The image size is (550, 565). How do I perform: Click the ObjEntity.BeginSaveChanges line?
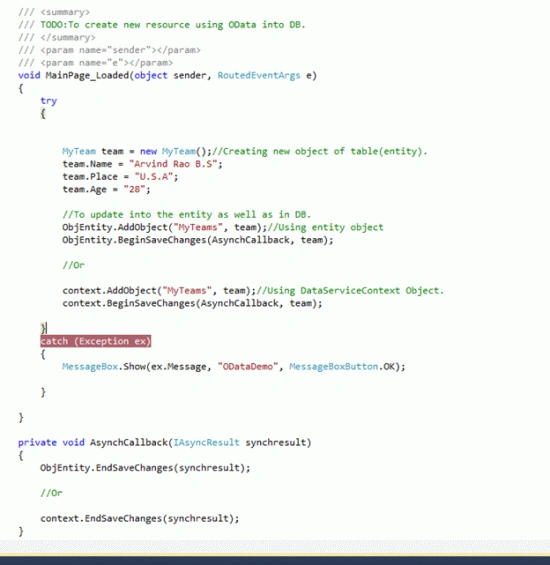point(198,240)
